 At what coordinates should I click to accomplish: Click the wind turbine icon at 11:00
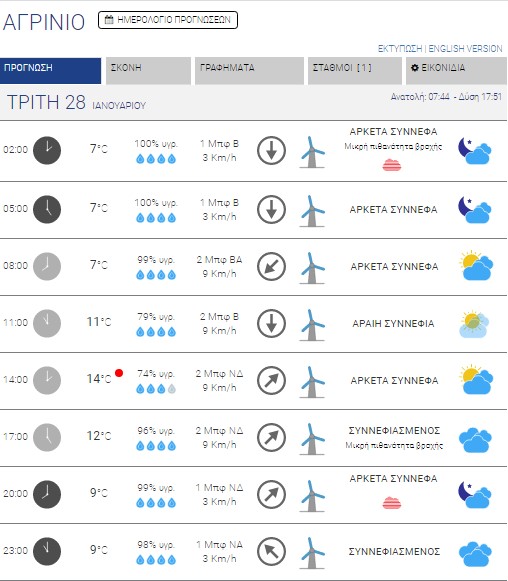click(x=312, y=324)
